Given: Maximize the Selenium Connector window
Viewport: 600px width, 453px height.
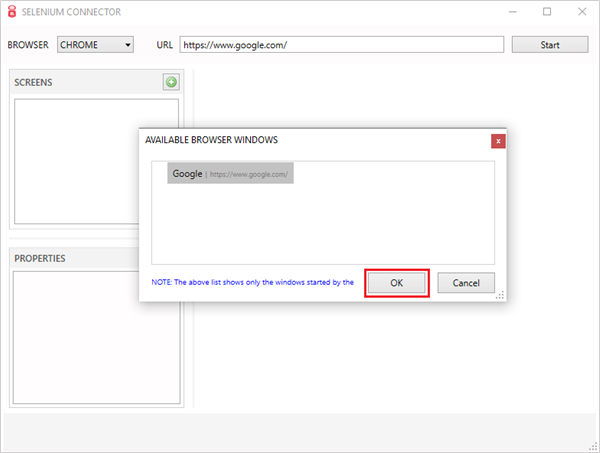Looking at the screenshot, I should [547, 12].
